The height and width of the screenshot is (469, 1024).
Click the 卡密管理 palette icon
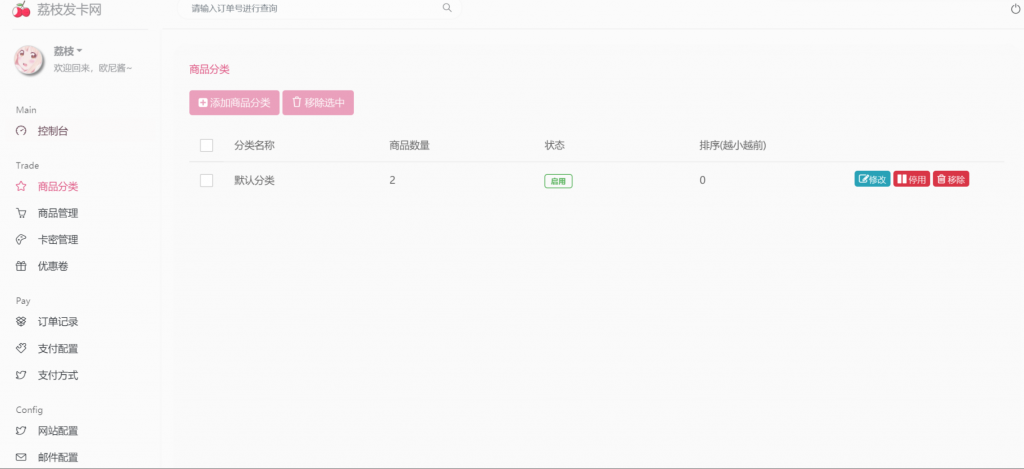[21, 240]
